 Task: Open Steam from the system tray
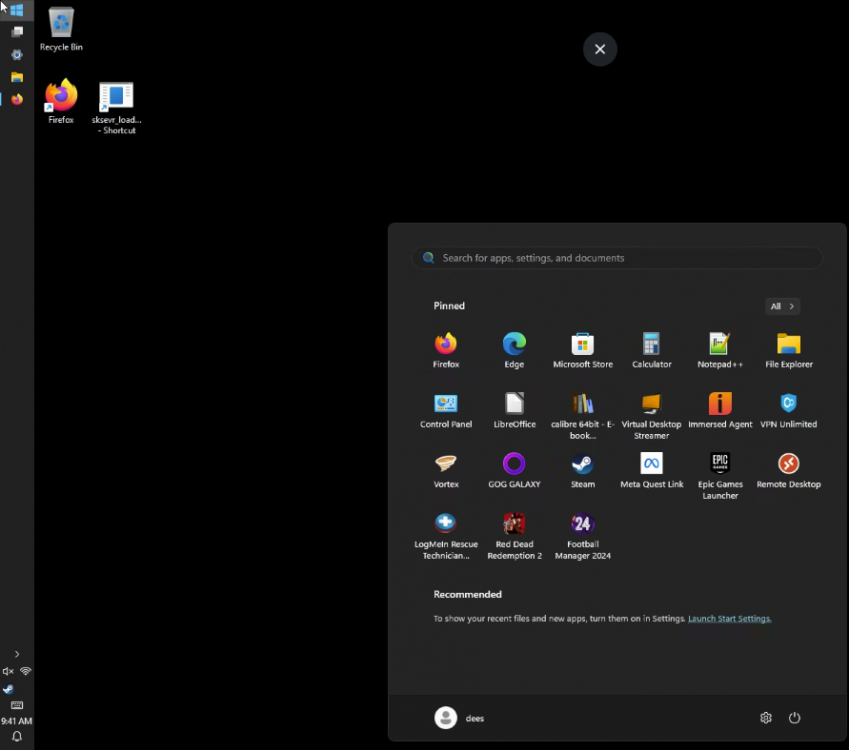click(x=9, y=688)
